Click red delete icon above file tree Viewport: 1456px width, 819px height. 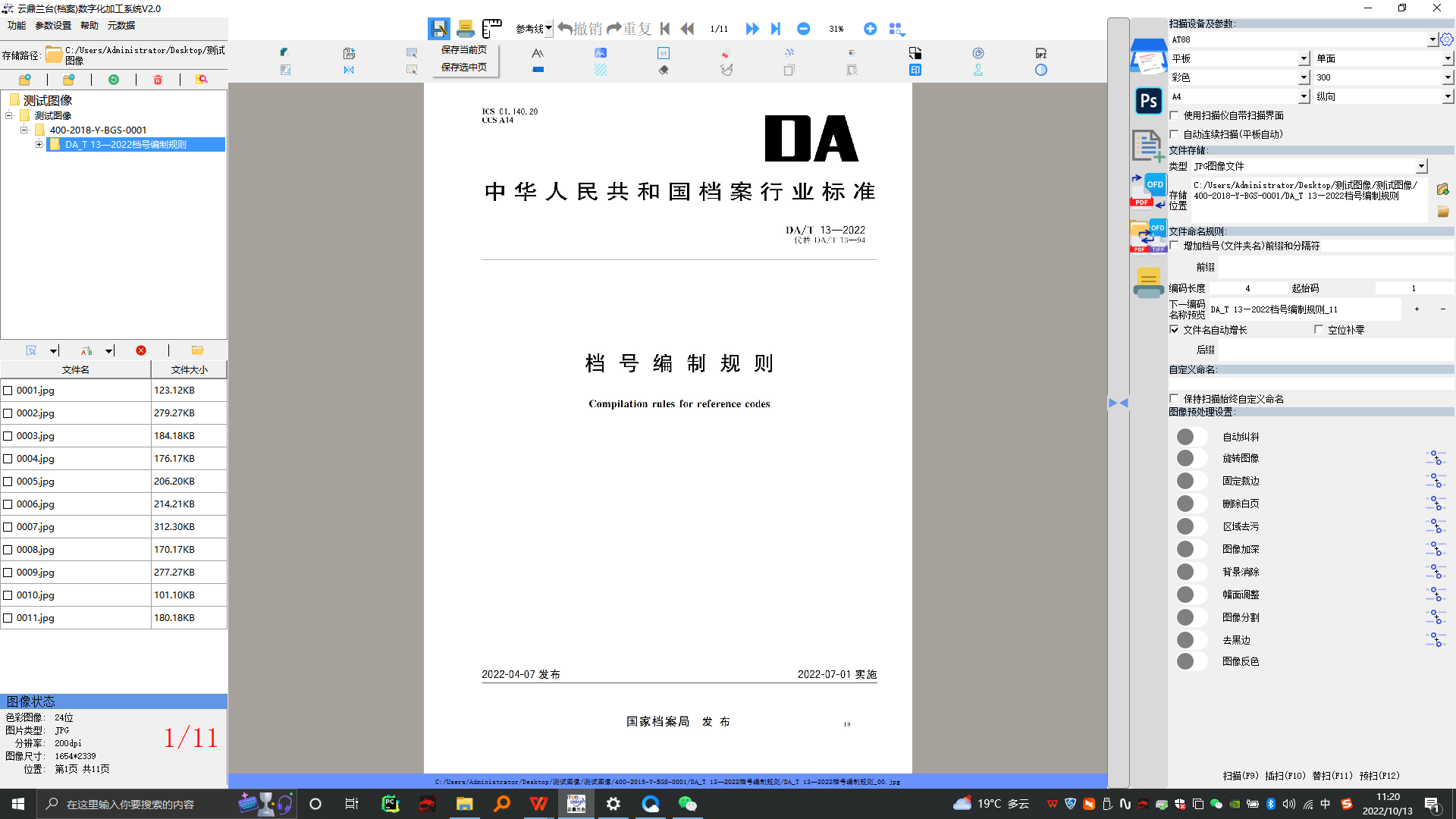[158, 80]
